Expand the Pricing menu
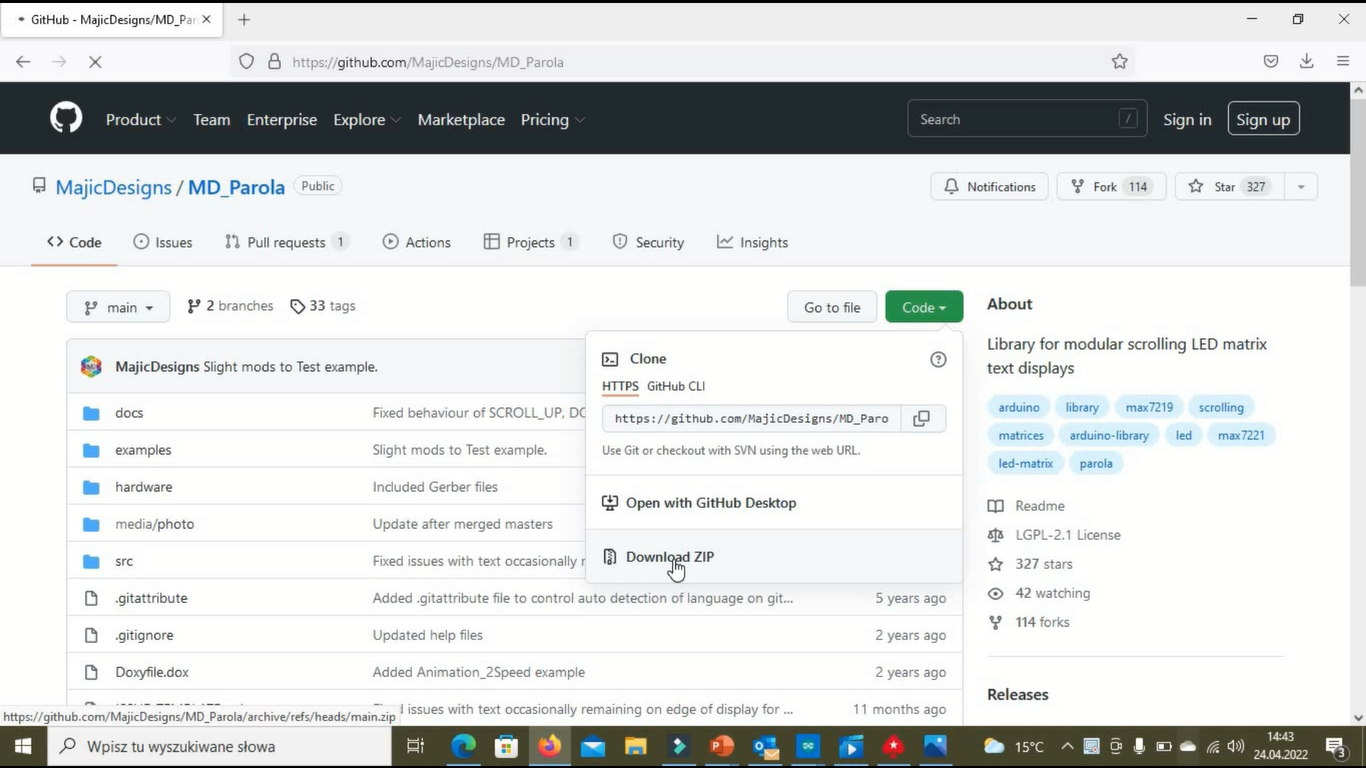Viewport: 1366px width, 768px height. 553,119
